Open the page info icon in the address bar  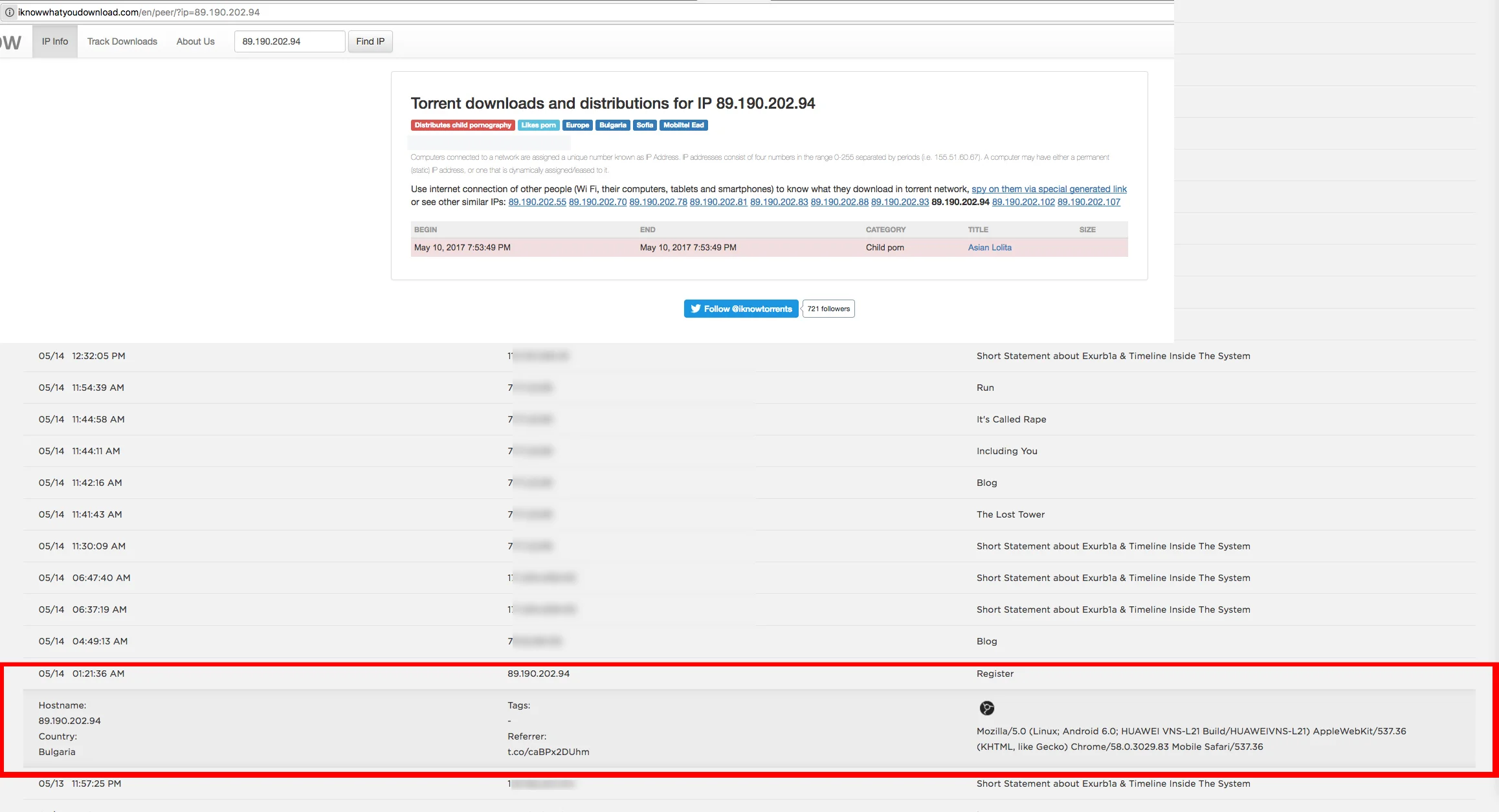[9, 11]
